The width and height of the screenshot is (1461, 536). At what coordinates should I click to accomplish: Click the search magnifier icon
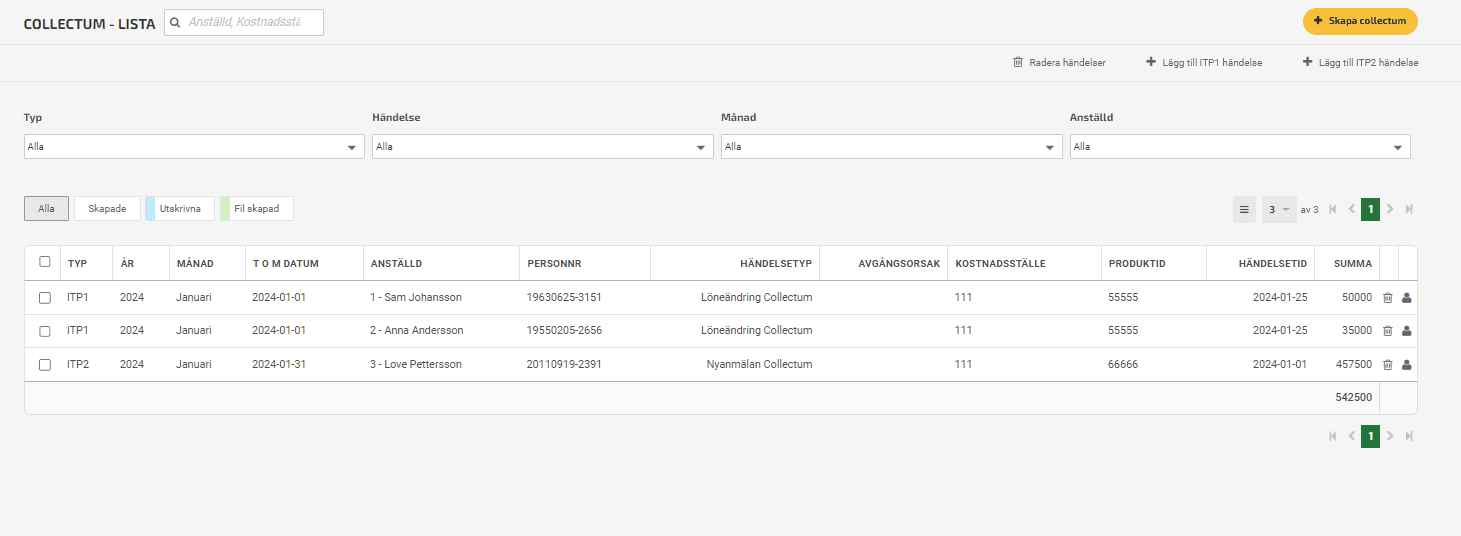tap(175, 21)
